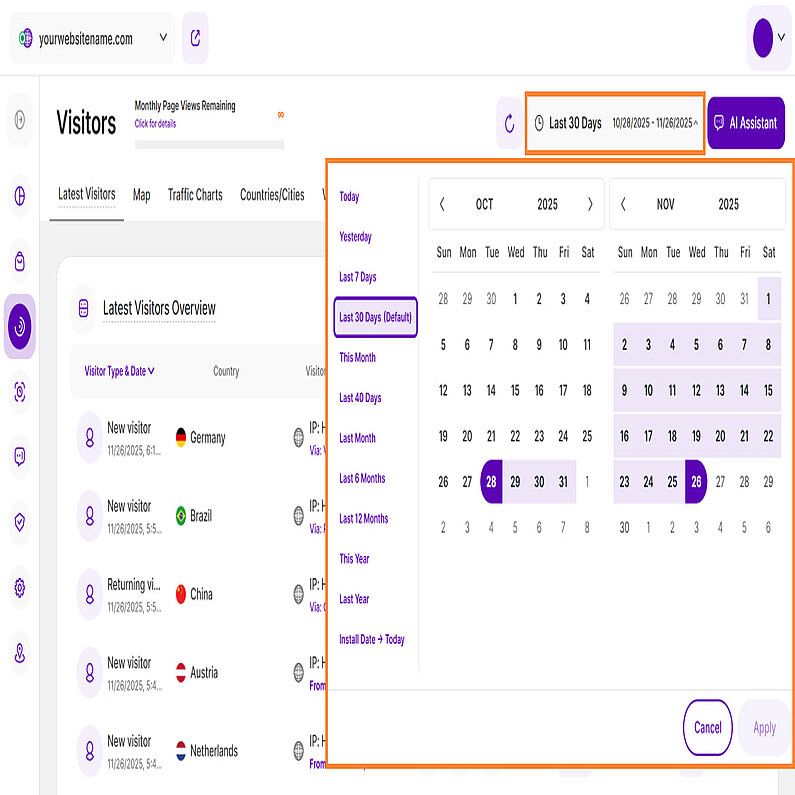This screenshot has width=795, height=795.
Task: Switch to the Traffic Charts tab
Action: pos(195,195)
